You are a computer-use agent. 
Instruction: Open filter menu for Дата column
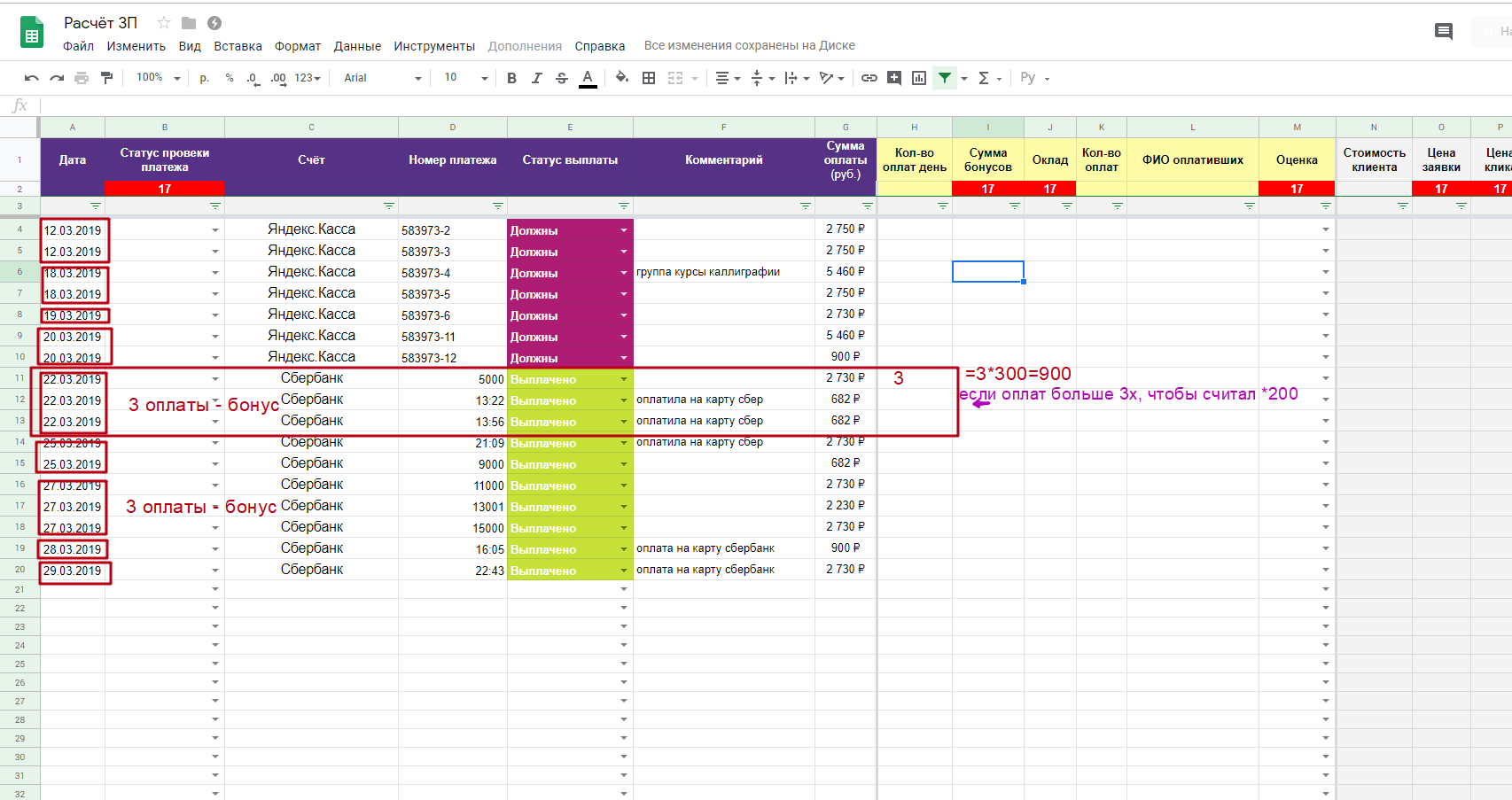pyautogui.click(x=96, y=206)
